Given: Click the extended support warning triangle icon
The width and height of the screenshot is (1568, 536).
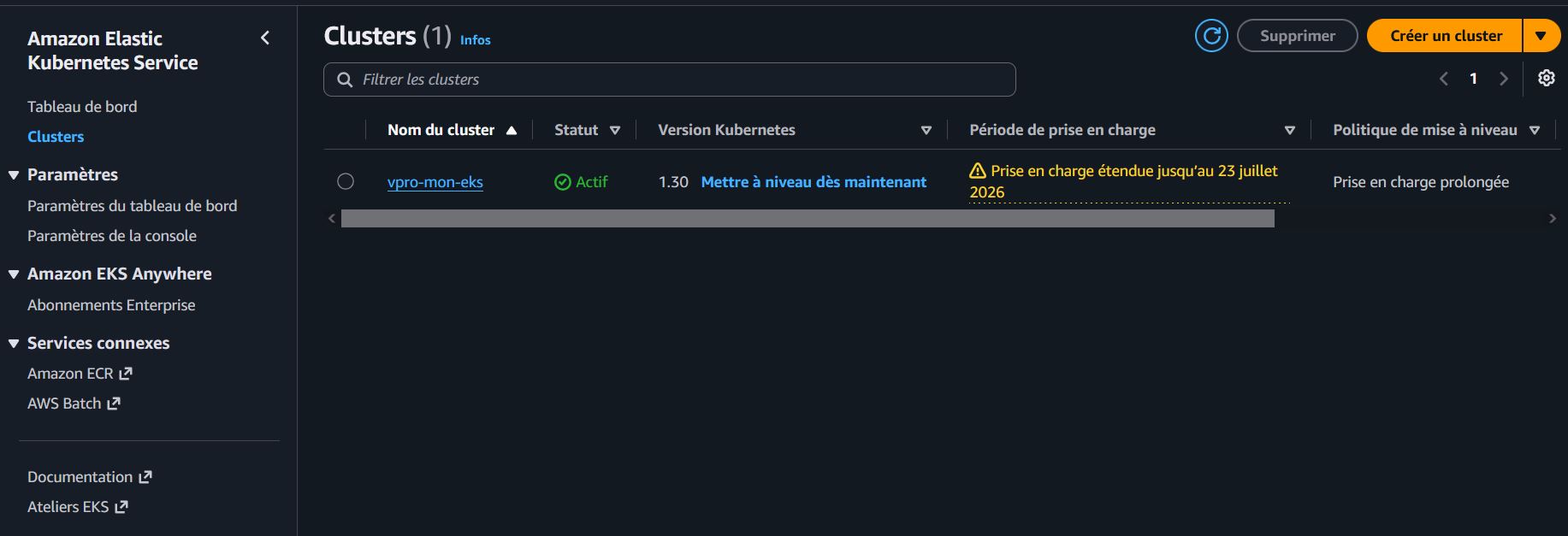Looking at the screenshot, I should coord(978,171).
